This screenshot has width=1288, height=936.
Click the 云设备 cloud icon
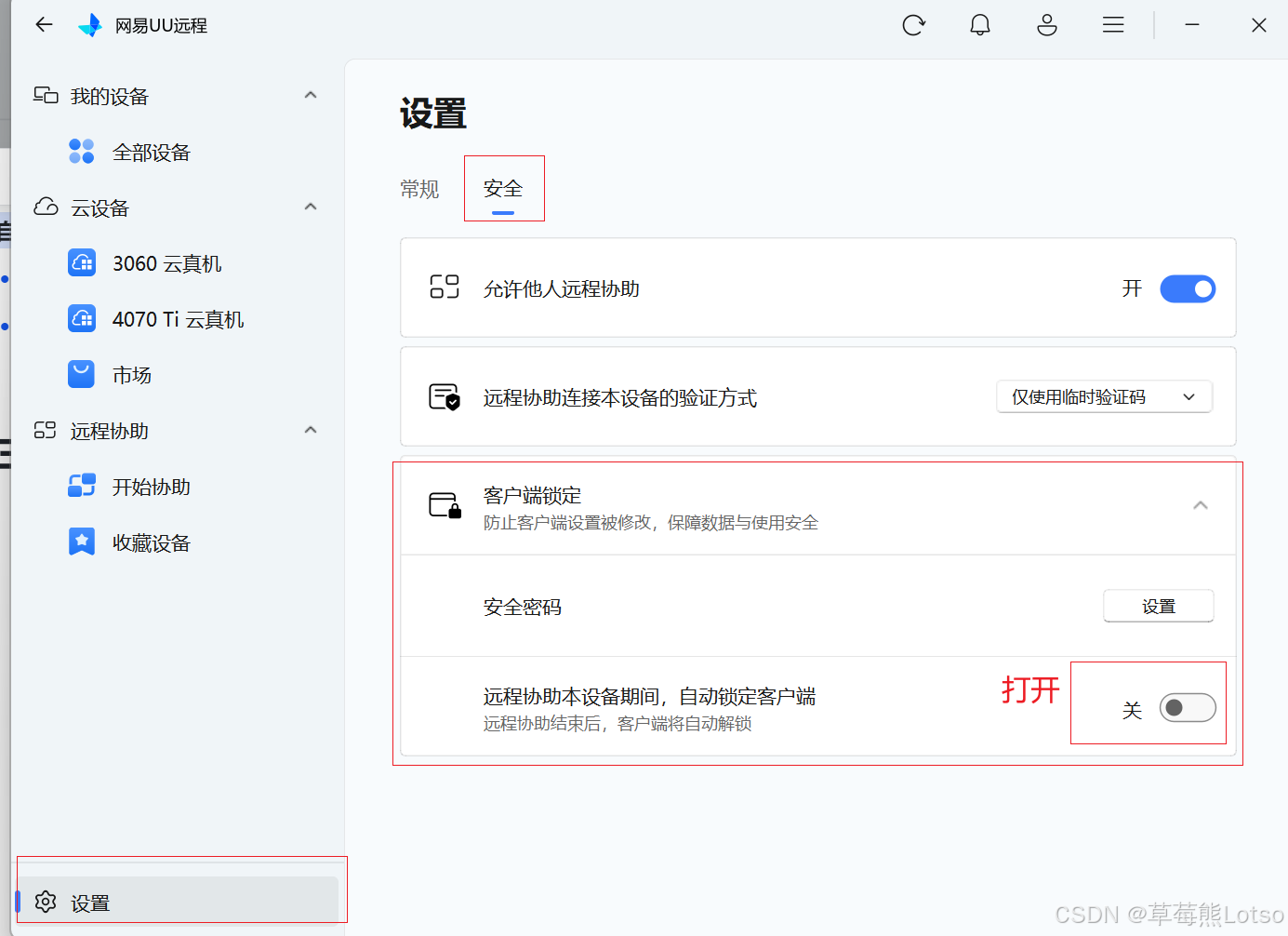46,207
